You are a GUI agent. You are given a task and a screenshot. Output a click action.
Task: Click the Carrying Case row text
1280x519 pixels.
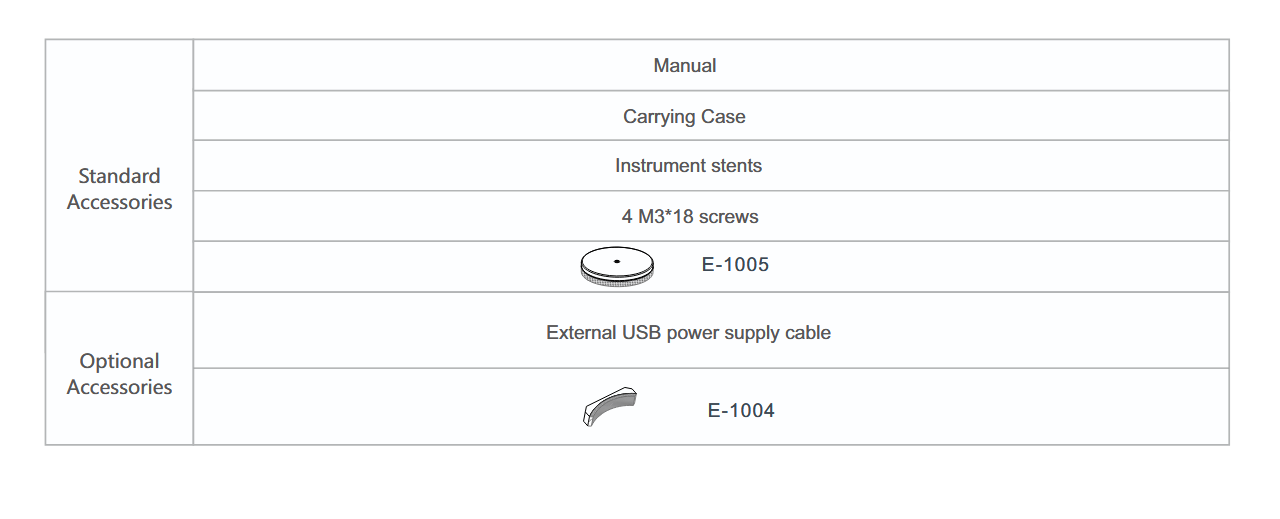click(685, 116)
